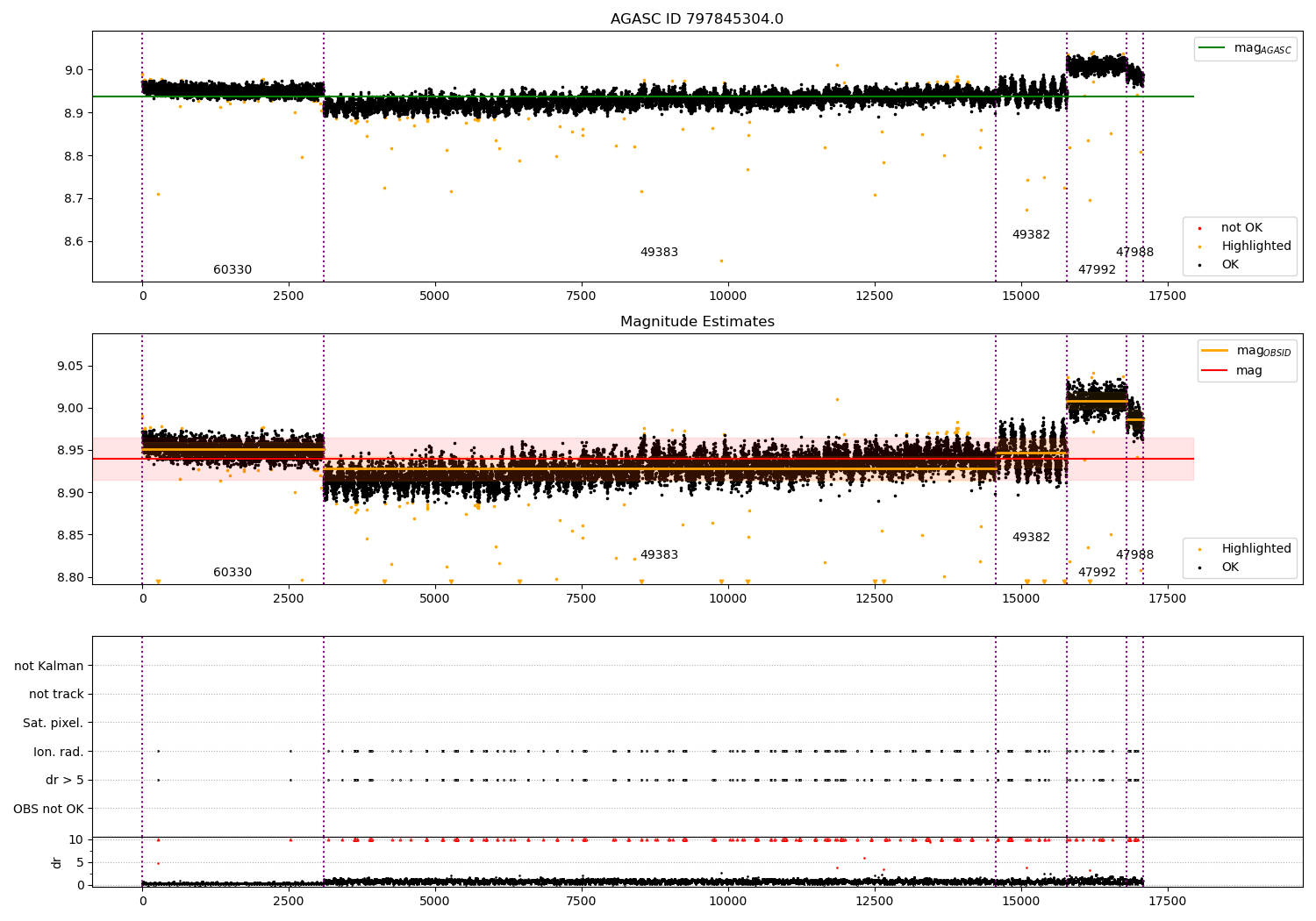
Task: Click the "Magnitude Estimates" plot title
Action: tap(697, 322)
